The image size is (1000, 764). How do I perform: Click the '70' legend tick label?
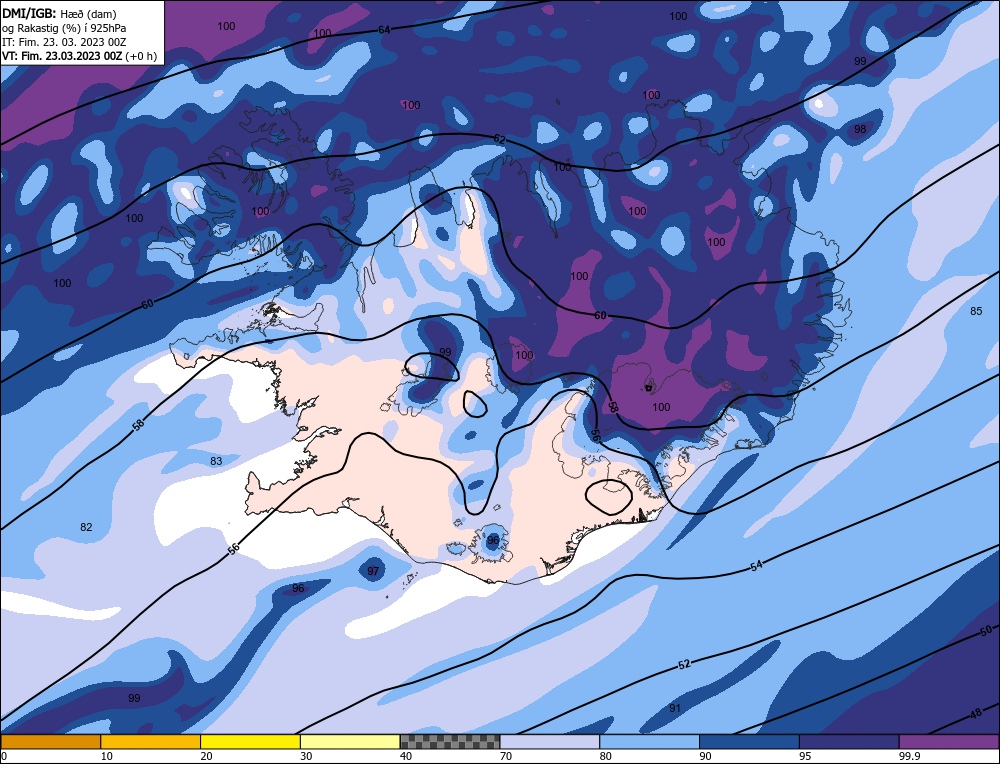tap(506, 756)
